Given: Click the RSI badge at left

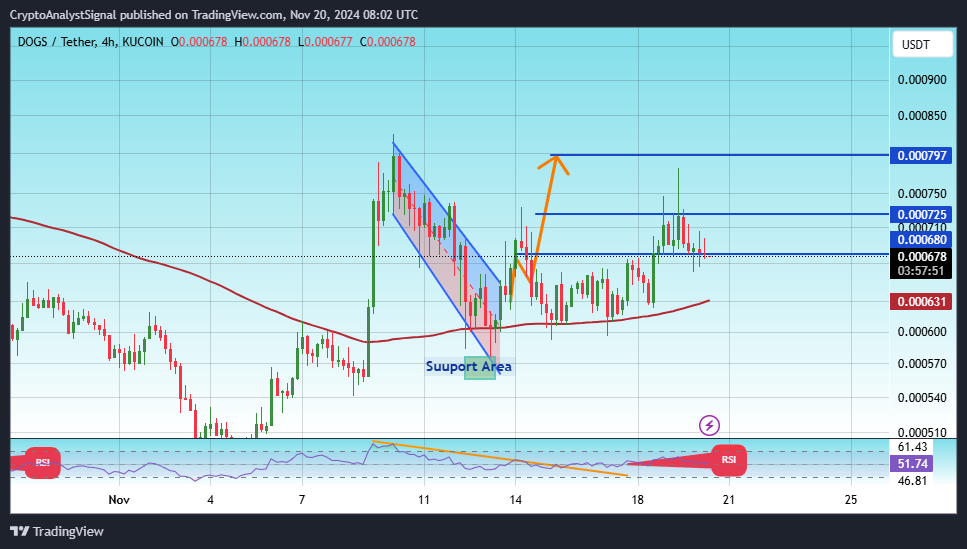Looking at the screenshot, I should (x=43, y=463).
